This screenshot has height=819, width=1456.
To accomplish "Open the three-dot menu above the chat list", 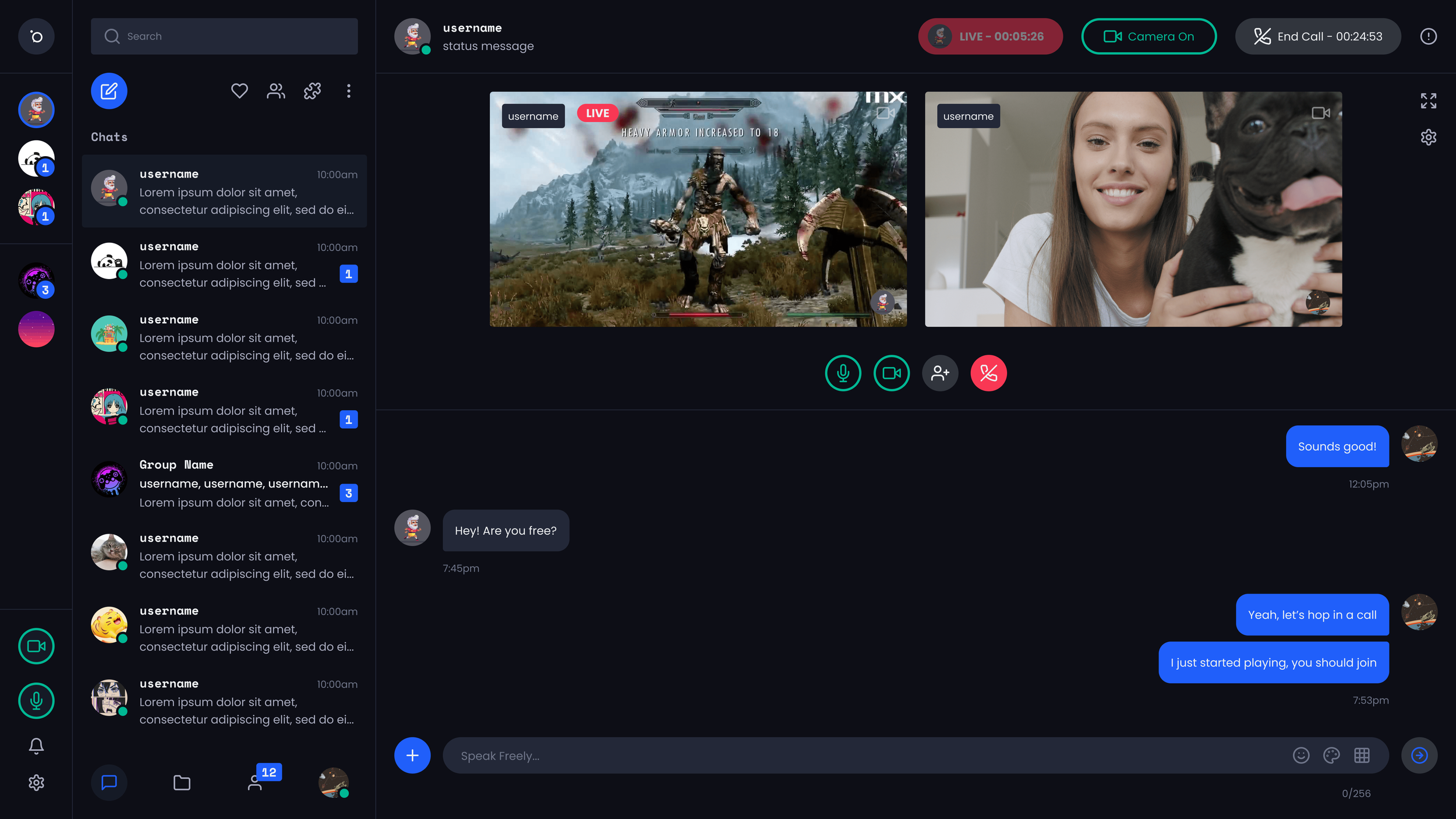I will click(349, 91).
